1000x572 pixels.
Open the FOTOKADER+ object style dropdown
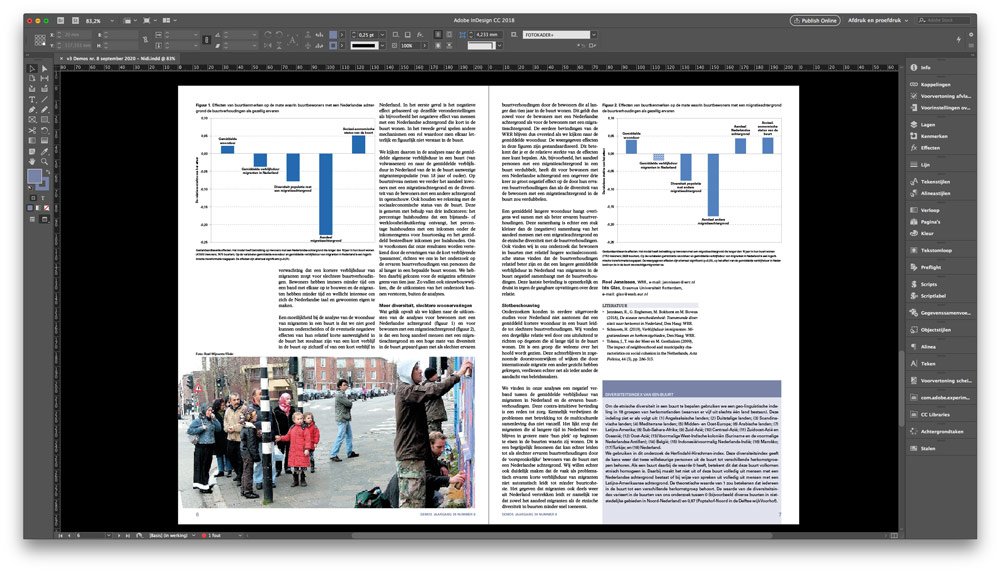(594, 34)
